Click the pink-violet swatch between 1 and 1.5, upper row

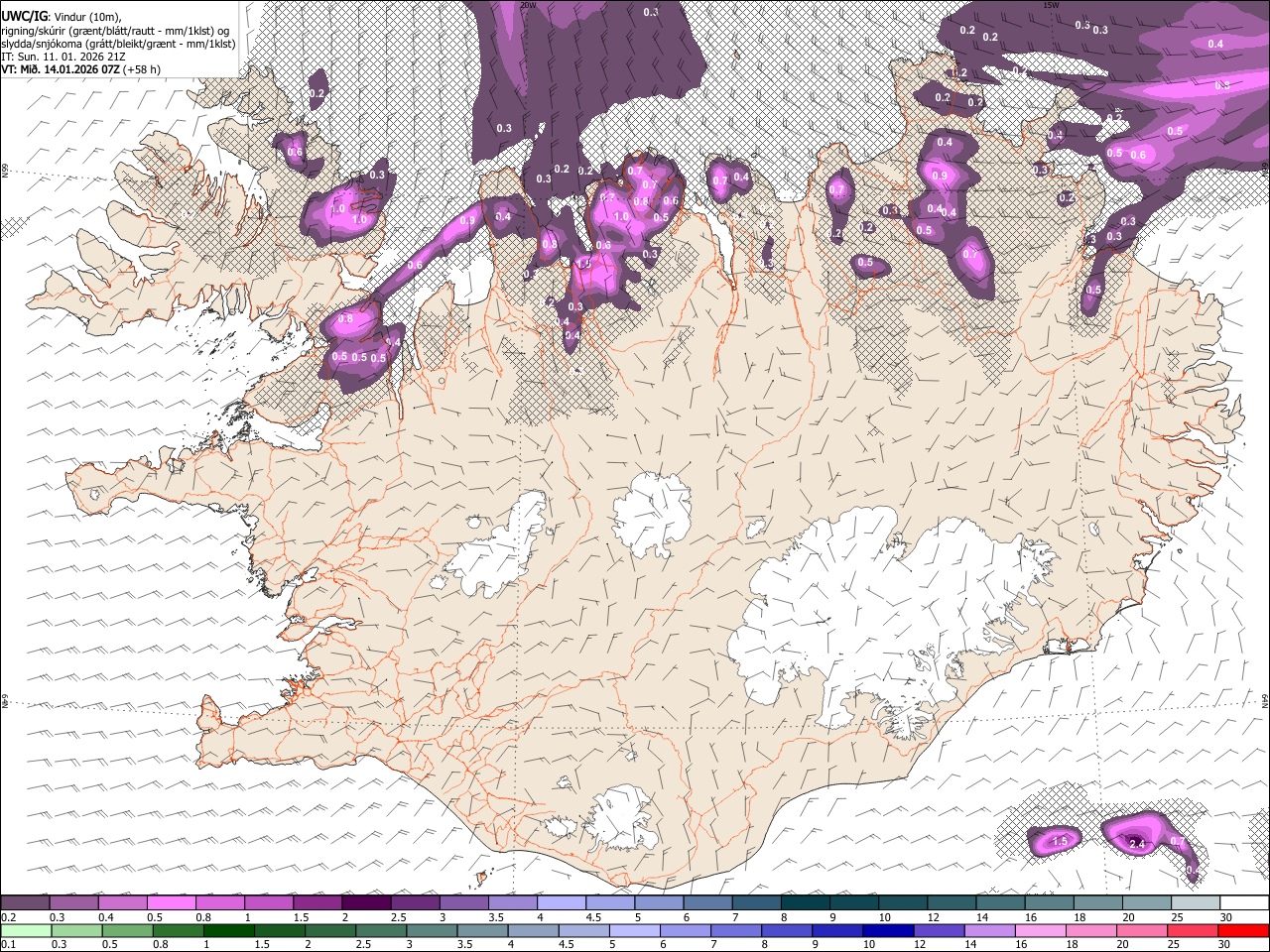coord(269,903)
